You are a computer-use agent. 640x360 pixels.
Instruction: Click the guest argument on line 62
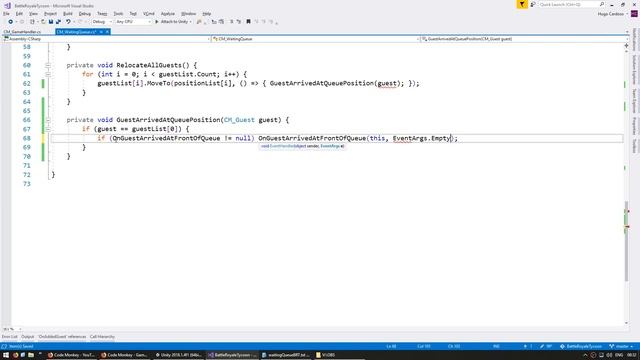point(387,83)
